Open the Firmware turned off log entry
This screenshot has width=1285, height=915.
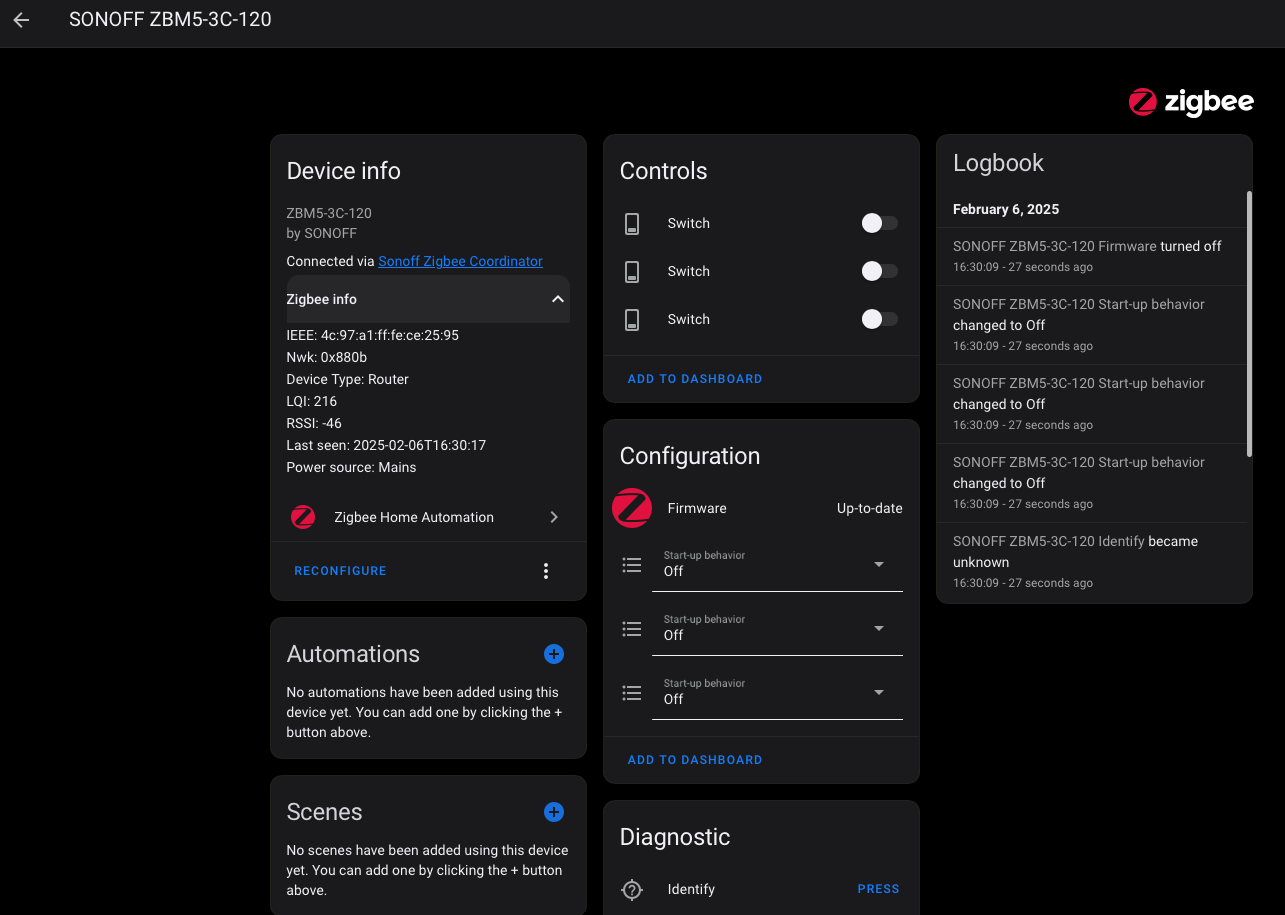[x=1093, y=256]
